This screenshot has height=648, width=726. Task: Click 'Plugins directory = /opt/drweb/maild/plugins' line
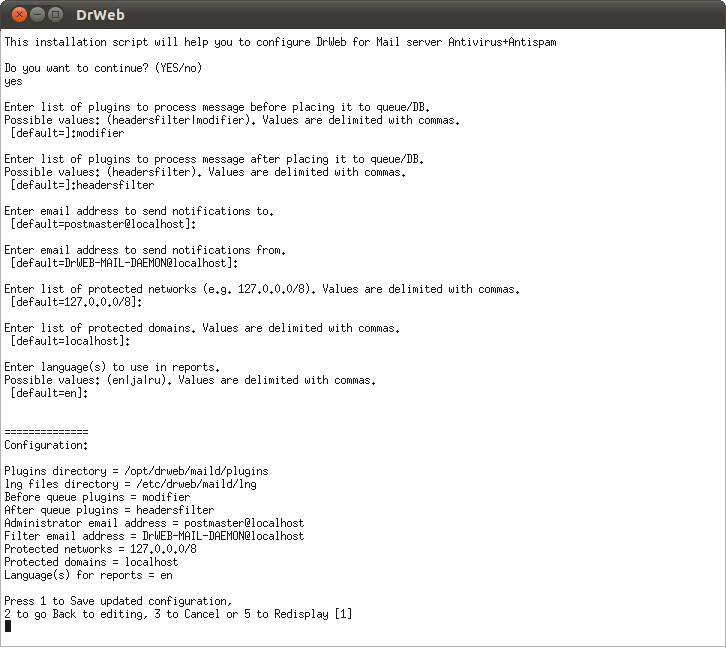pyautogui.click(x=136, y=471)
